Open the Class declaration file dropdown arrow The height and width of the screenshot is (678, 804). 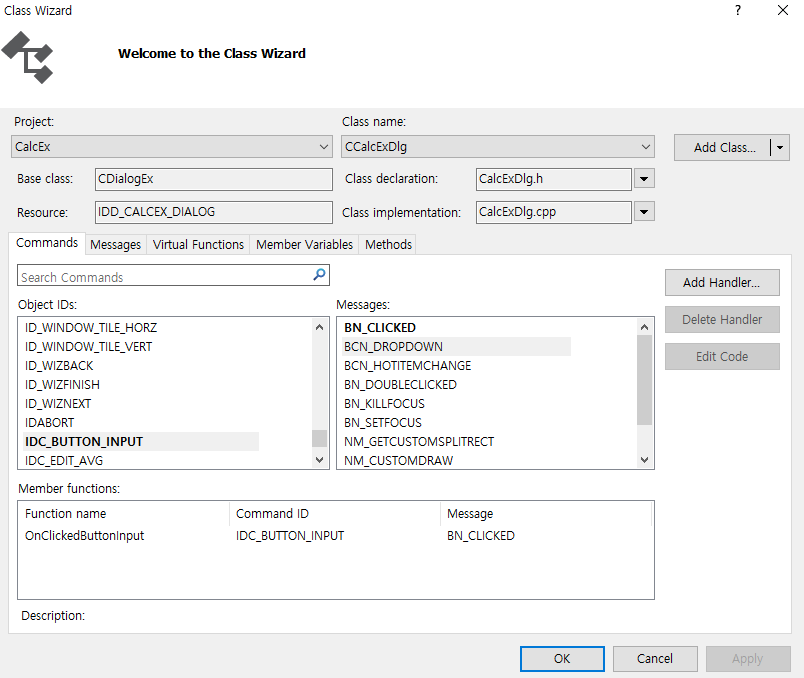[644, 179]
